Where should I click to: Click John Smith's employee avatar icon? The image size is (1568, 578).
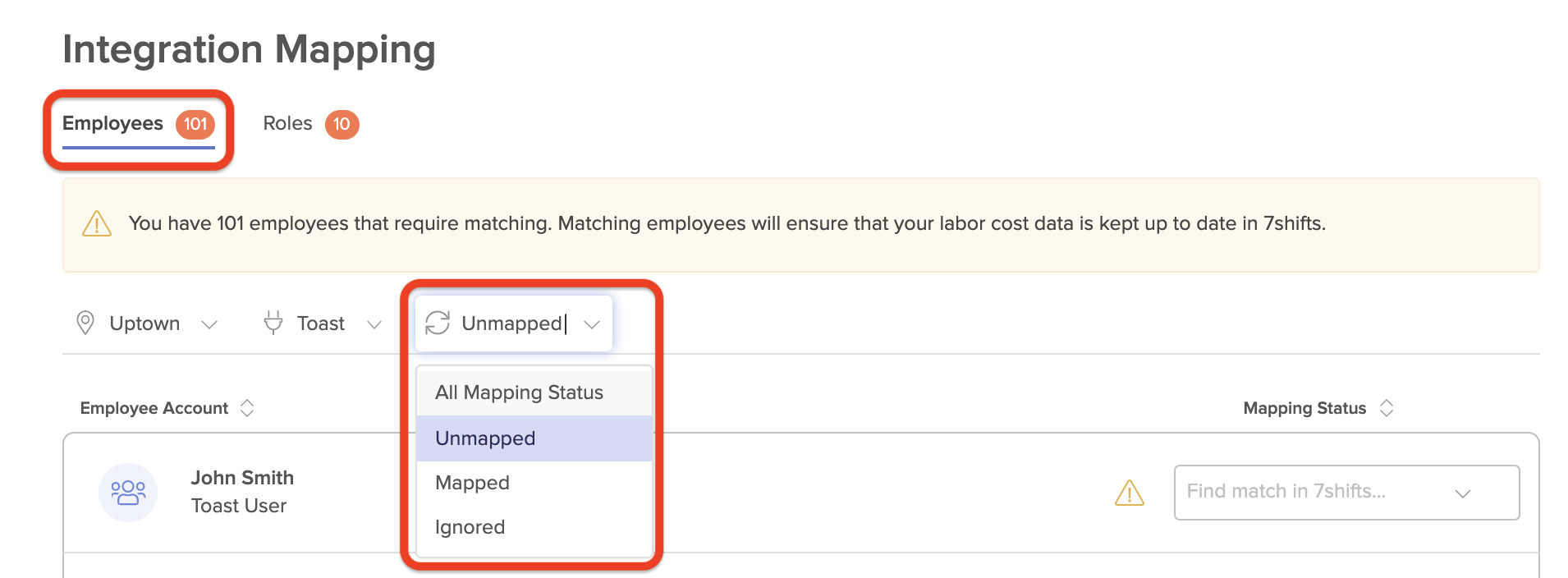click(128, 492)
